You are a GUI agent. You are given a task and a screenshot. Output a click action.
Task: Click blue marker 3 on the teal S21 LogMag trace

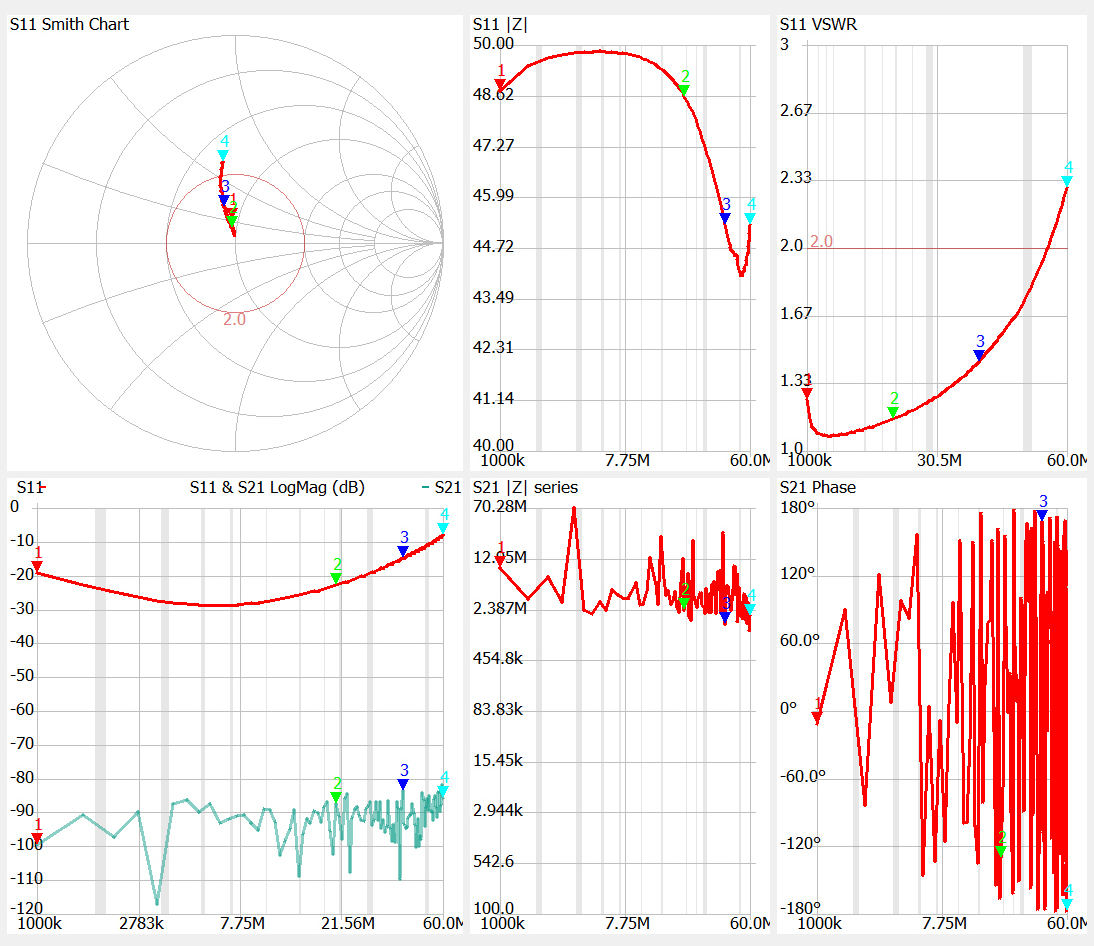(x=403, y=784)
